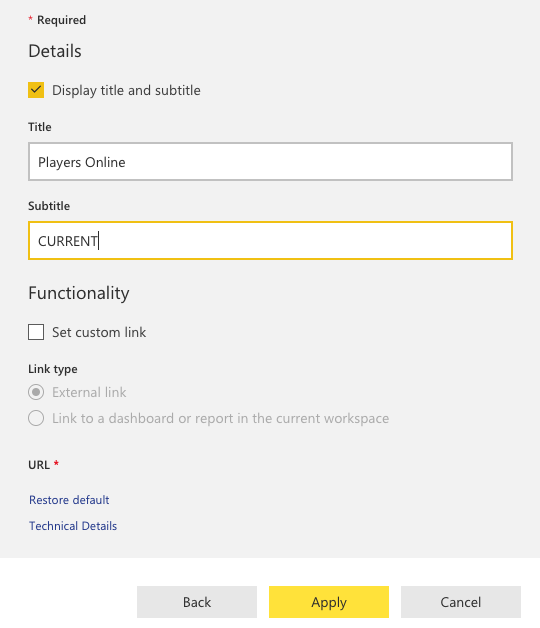Click the 'Set custom link' label text
Image resolution: width=540 pixels, height=628 pixels.
tap(99, 332)
